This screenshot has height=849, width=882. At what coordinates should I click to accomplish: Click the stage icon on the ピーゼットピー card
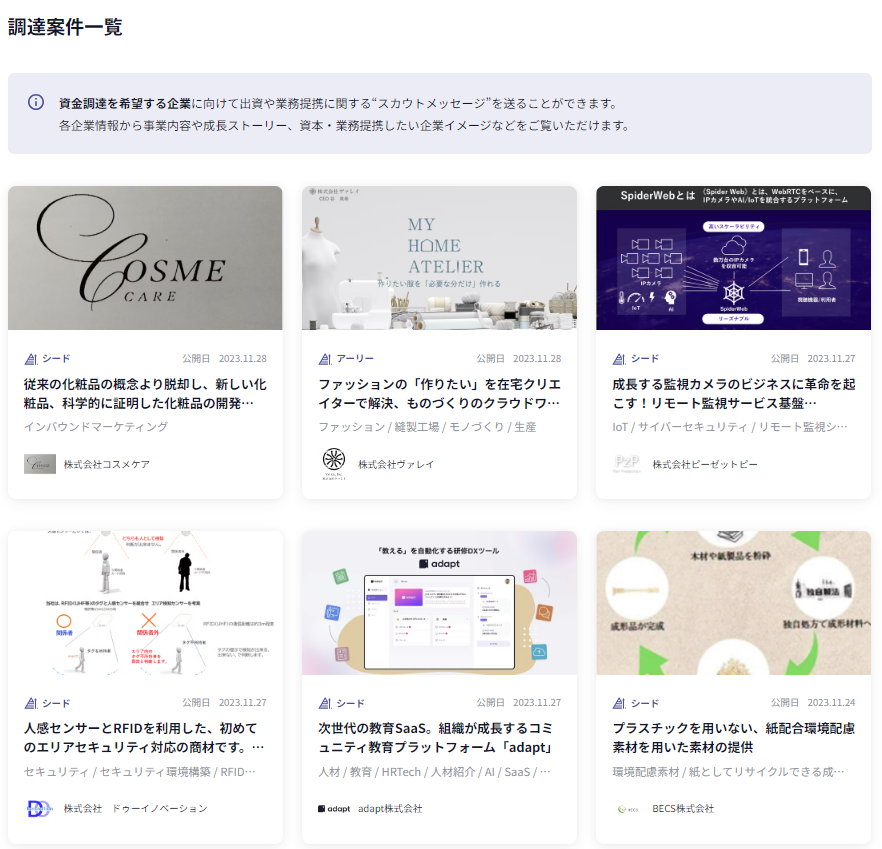click(x=619, y=358)
